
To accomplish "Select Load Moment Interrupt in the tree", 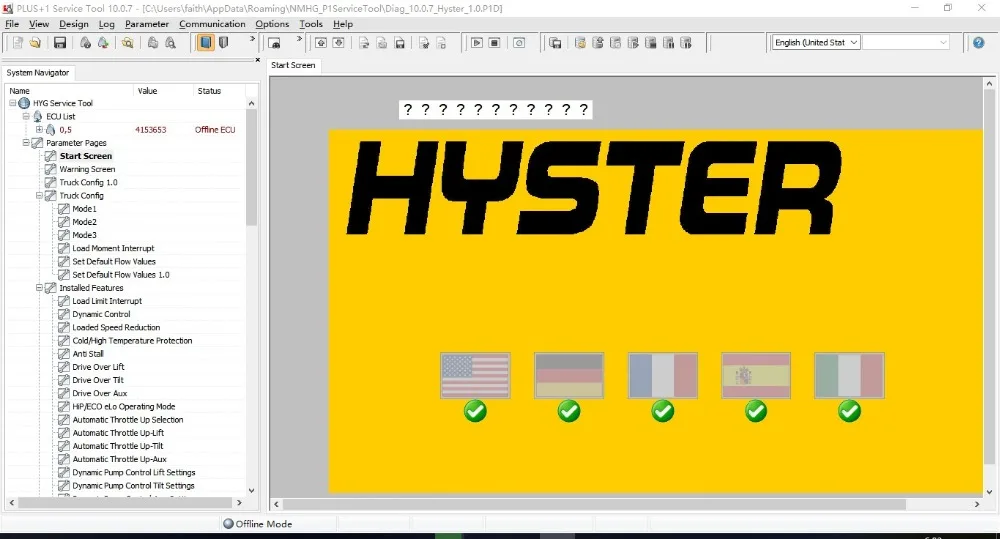I will tap(113, 248).
